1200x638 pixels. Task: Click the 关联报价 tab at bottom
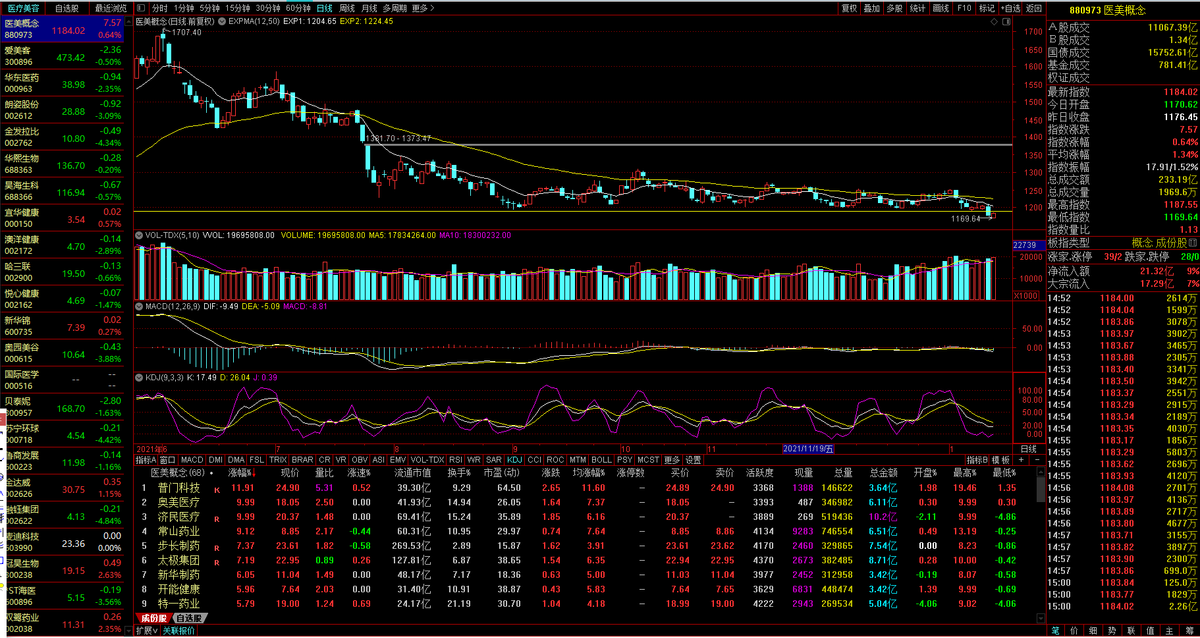coord(179,631)
